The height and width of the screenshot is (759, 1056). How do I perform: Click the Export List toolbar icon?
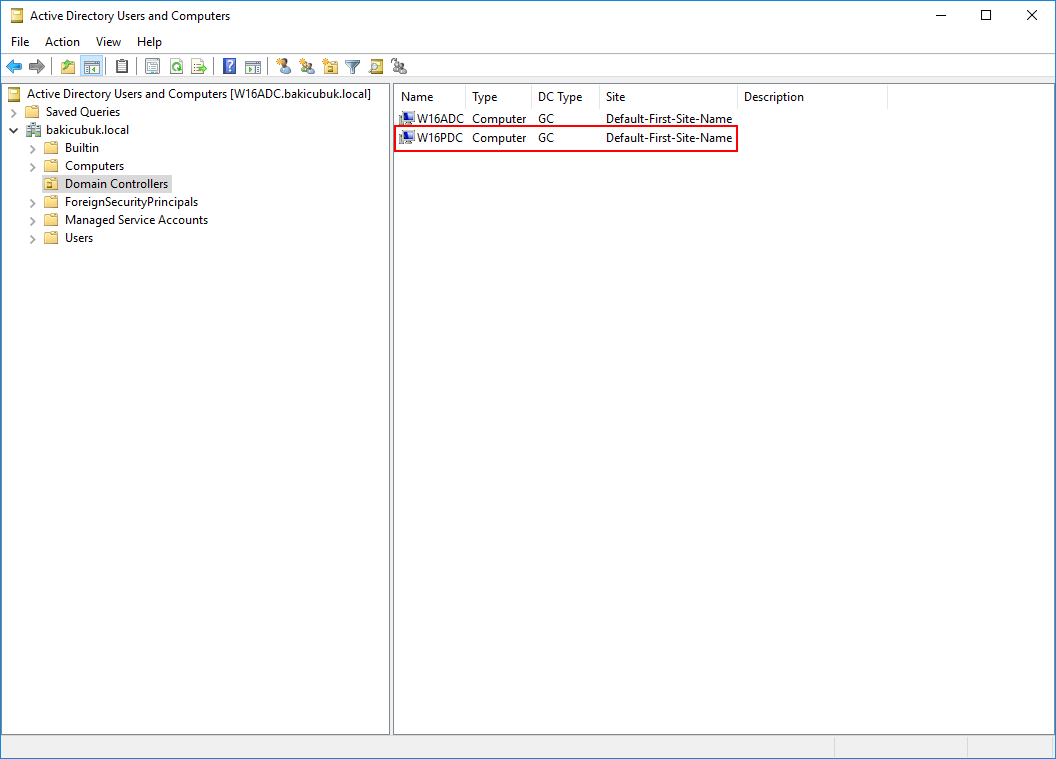(199, 67)
